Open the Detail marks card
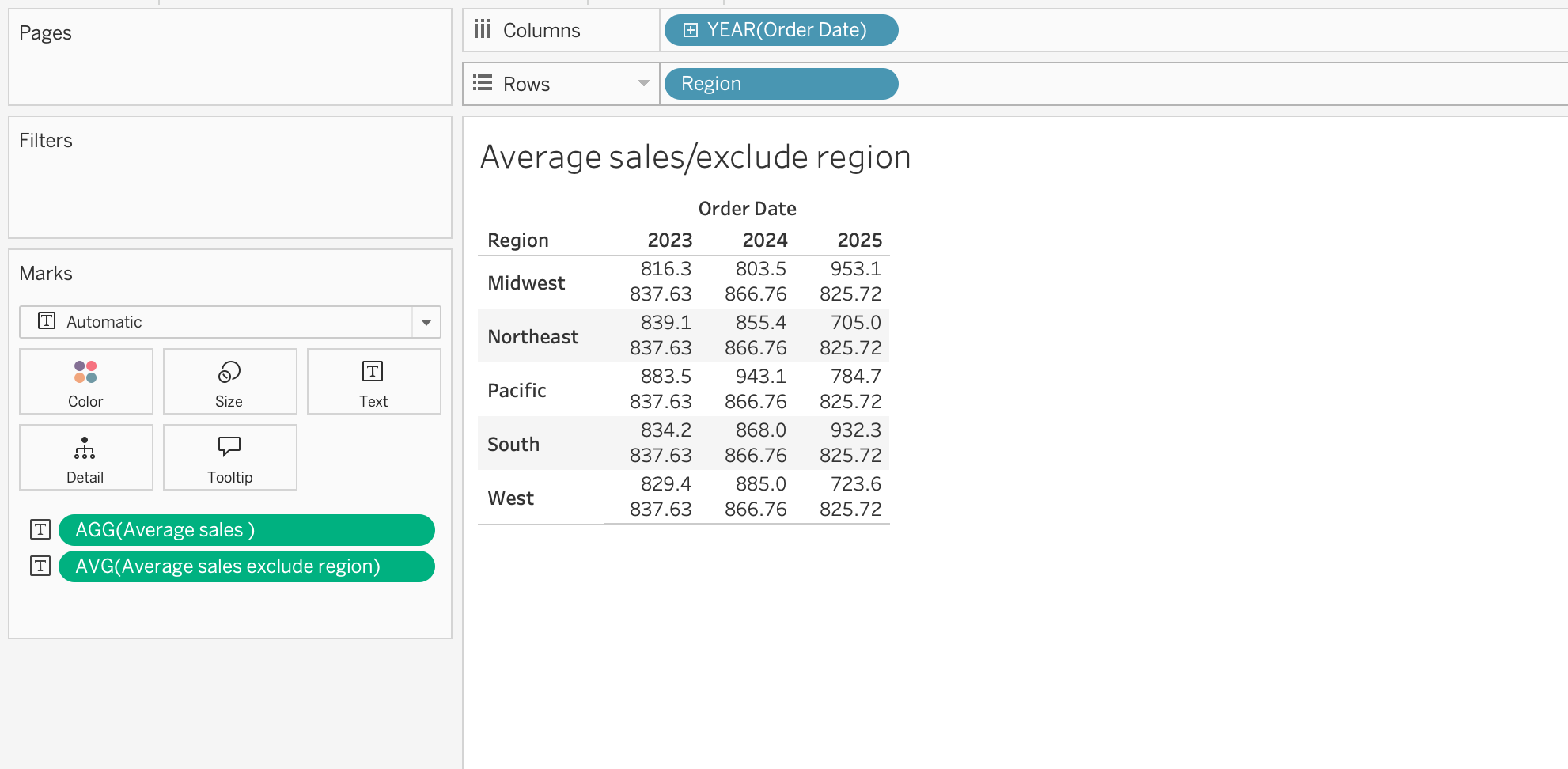The width and height of the screenshot is (1568, 769). 85,449
